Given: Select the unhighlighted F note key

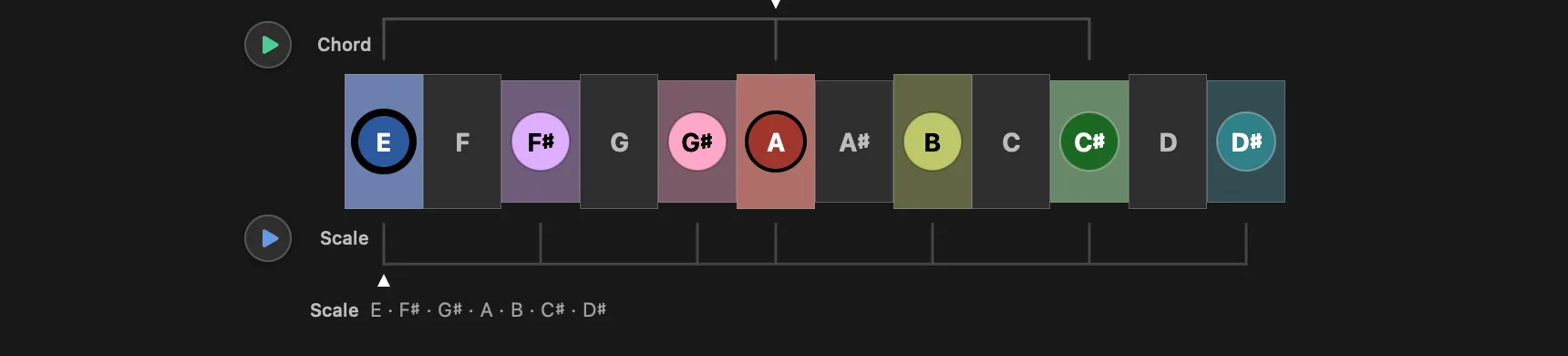Looking at the screenshot, I should pyautogui.click(x=462, y=141).
